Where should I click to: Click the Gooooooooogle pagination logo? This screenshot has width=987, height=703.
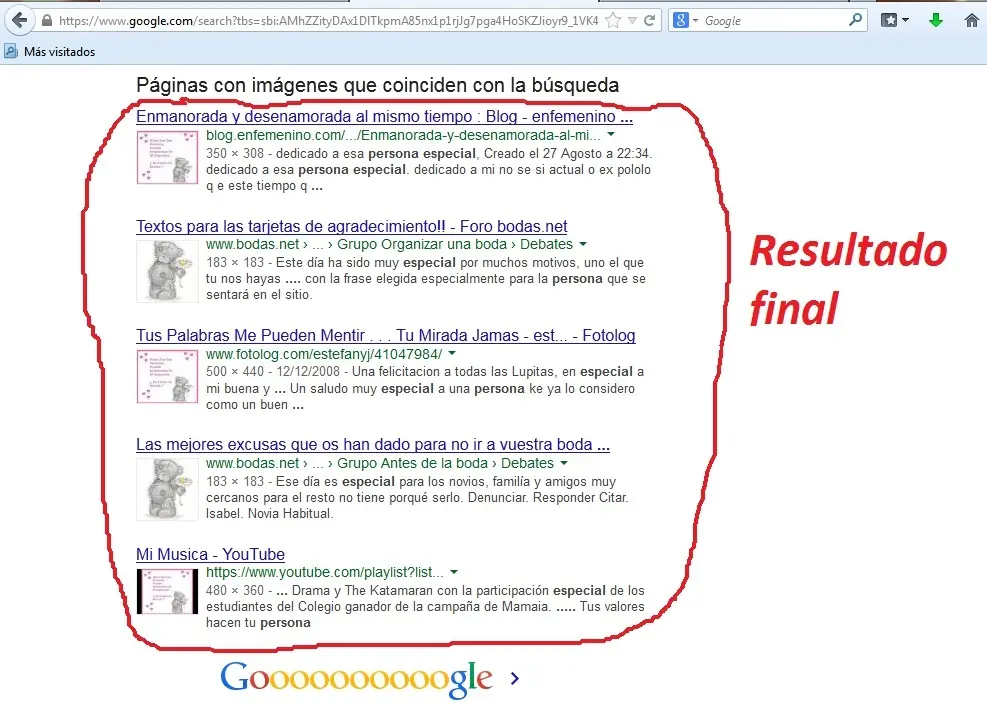coord(356,679)
